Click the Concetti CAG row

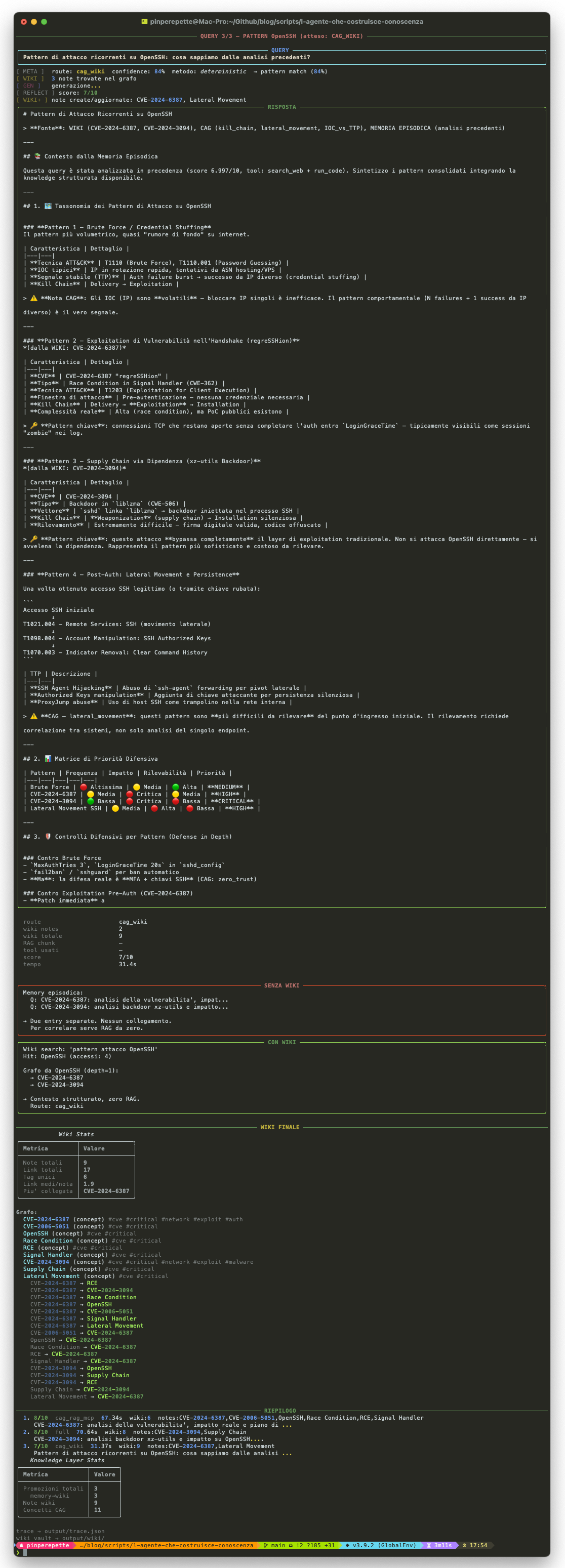(69, 1510)
